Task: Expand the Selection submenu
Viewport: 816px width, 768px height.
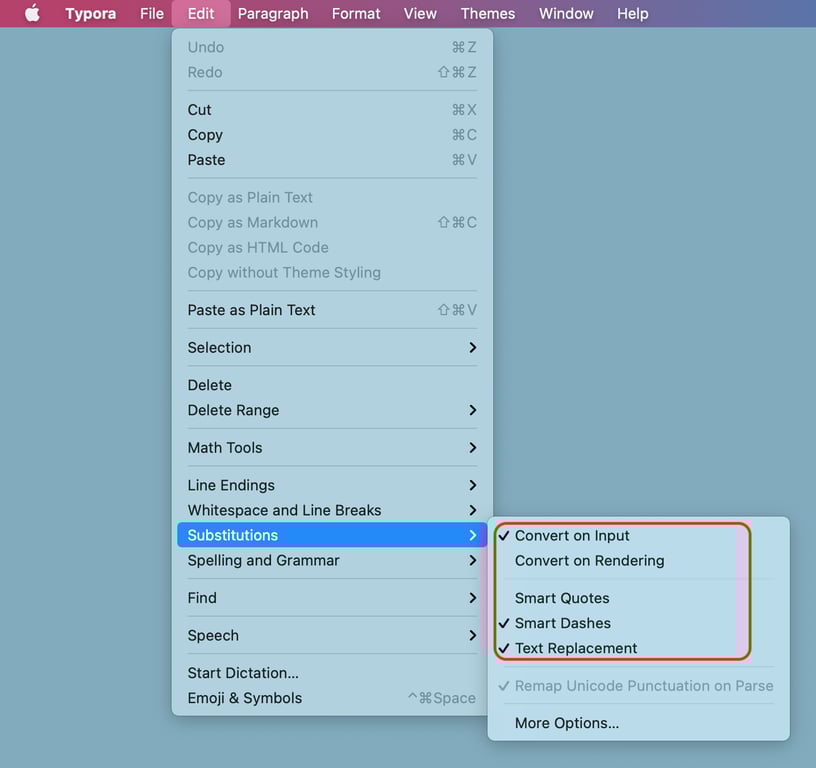Action: pyautogui.click(x=332, y=348)
